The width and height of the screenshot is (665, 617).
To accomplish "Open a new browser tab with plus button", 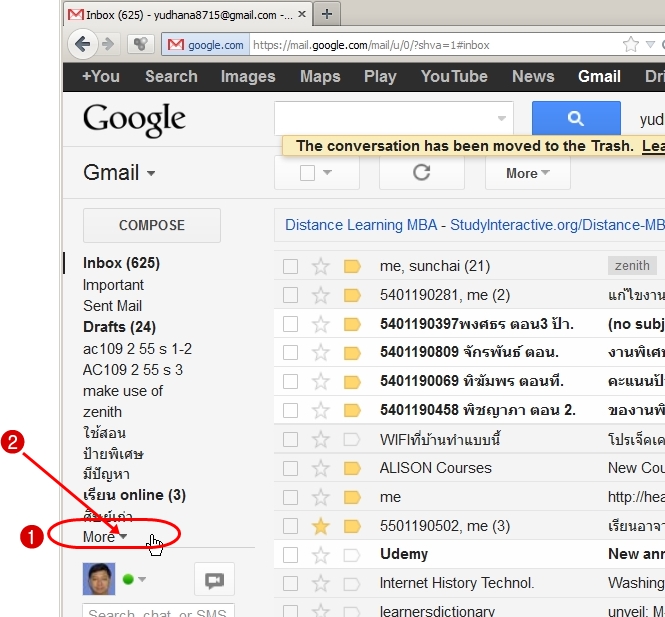I will [x=327, y=14].
